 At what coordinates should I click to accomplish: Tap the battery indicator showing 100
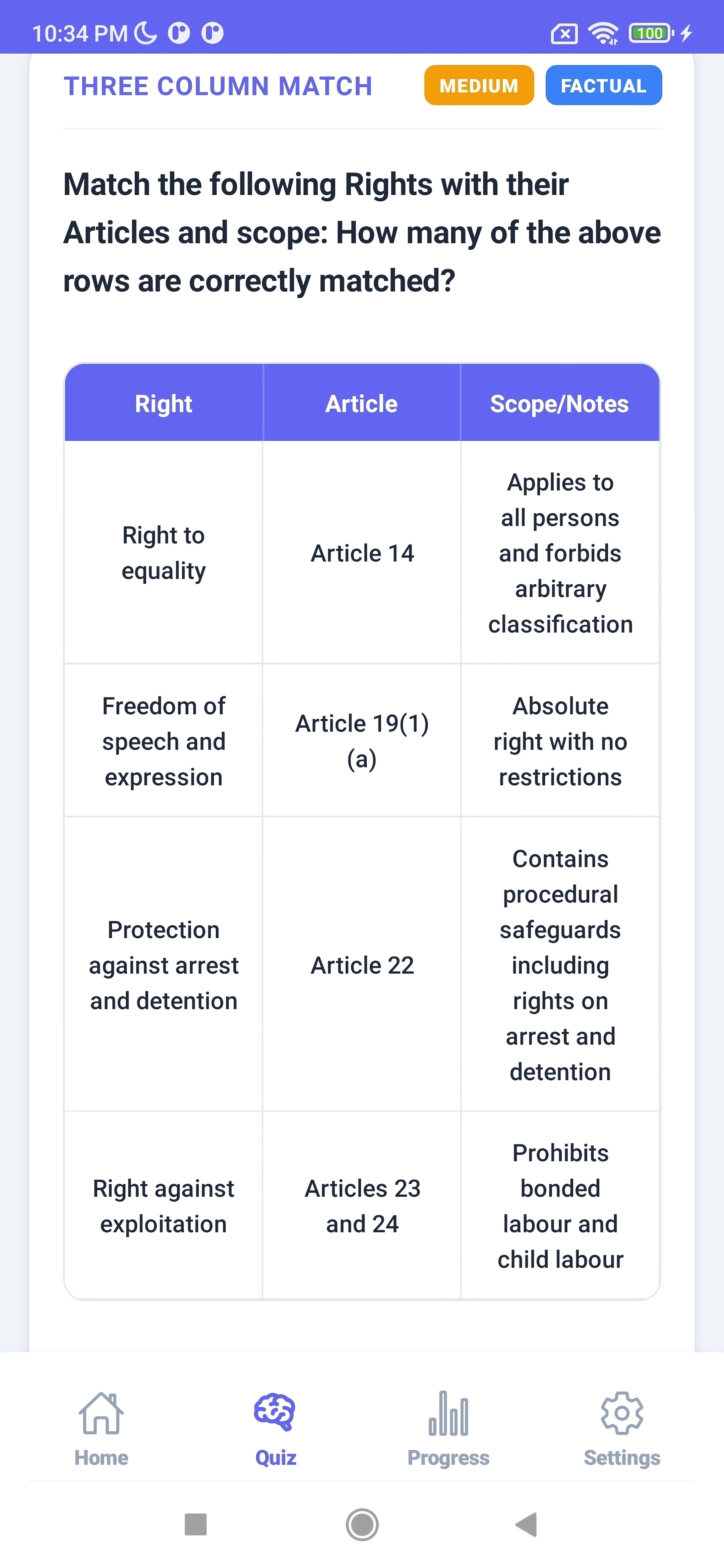point(649,34)
